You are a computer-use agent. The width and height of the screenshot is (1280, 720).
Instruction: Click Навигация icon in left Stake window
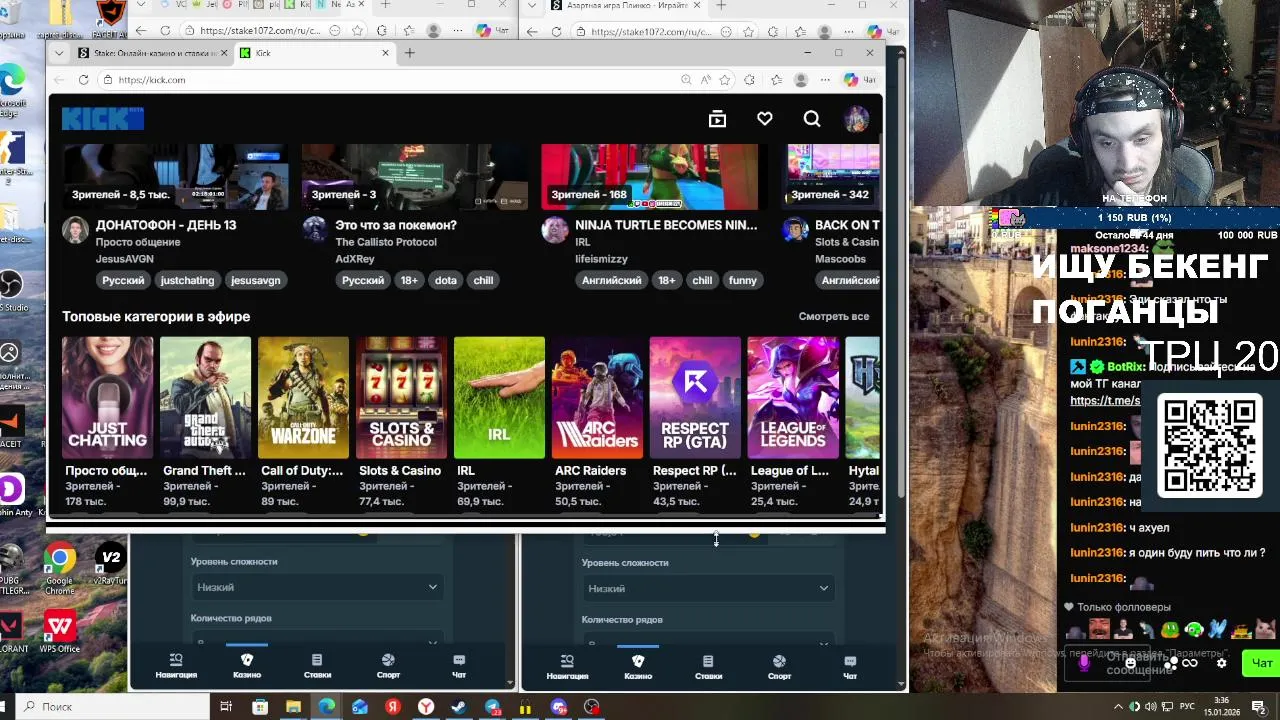[x=176, y=666]
